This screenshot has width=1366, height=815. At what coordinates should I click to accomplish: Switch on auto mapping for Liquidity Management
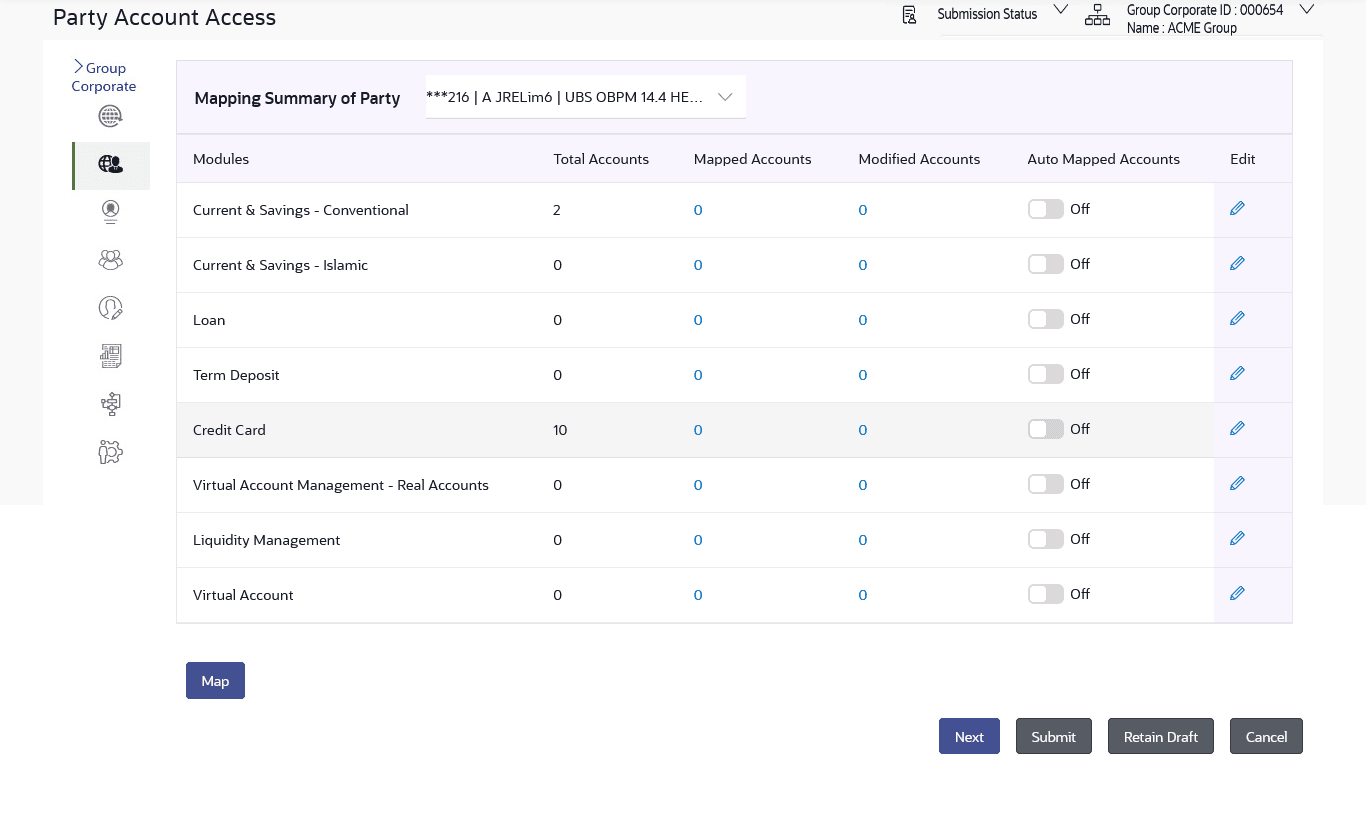click(1045, 539)
